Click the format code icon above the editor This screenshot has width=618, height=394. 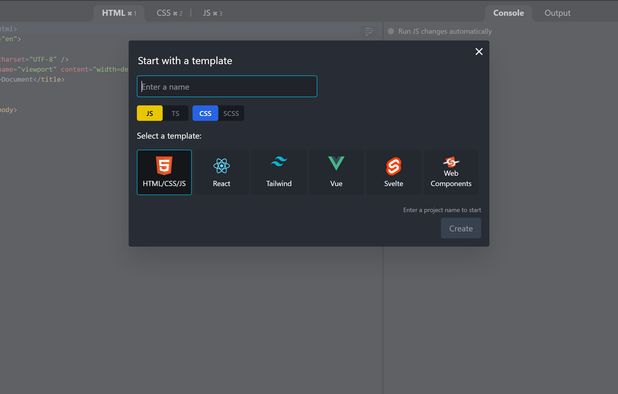click(x=369, y=31)
